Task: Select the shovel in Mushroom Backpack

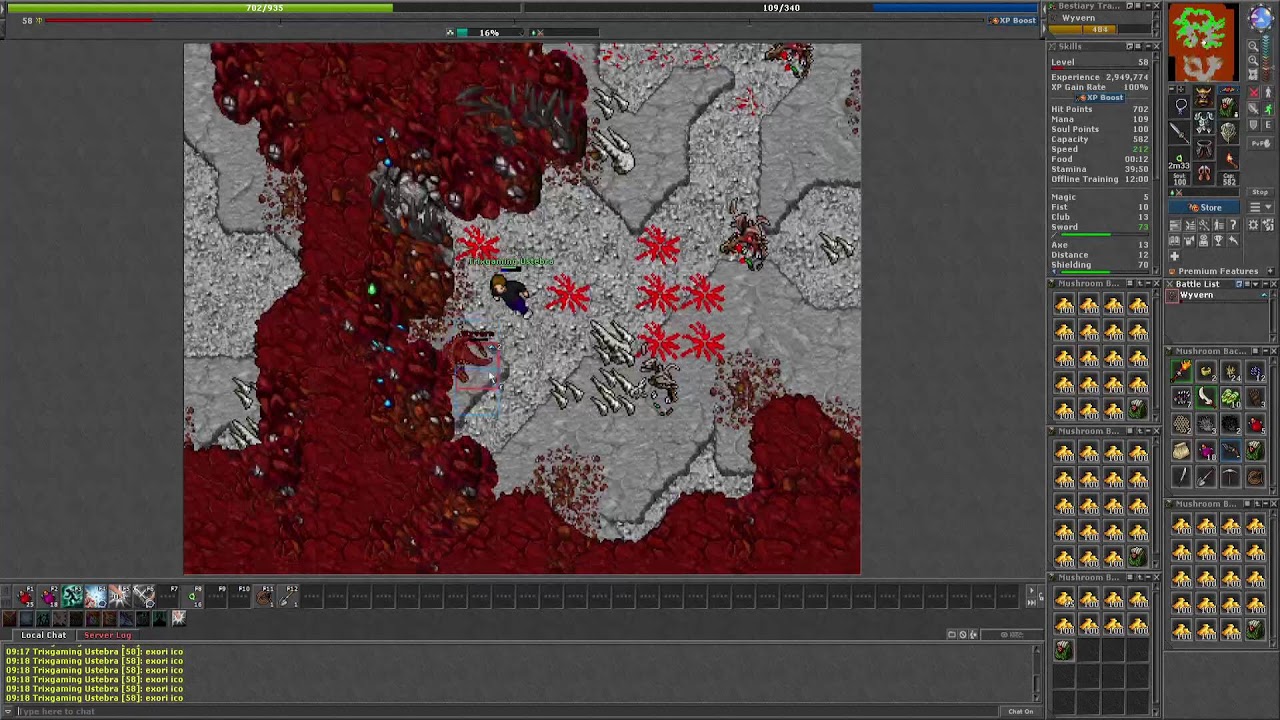Action: click(x=1206, y=477)
